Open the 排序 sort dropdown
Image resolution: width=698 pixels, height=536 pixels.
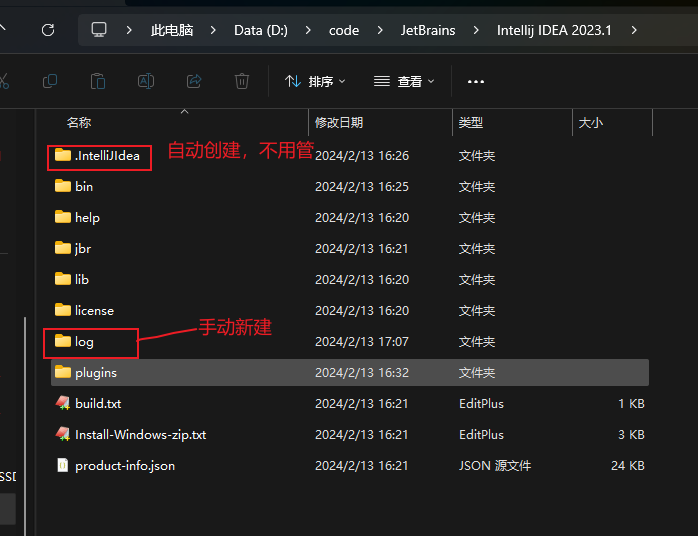coord(315,81)
